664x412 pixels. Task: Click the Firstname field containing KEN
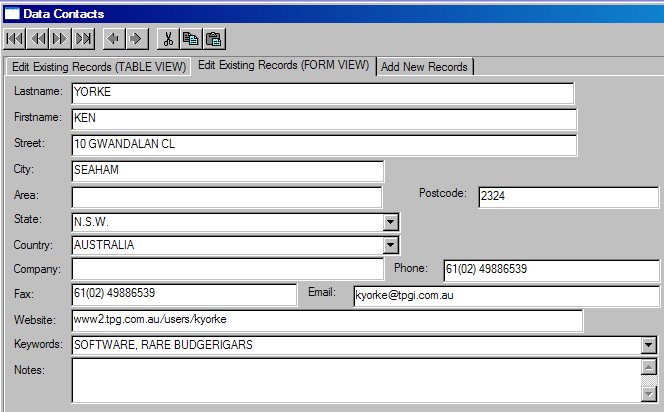(324, 119)
